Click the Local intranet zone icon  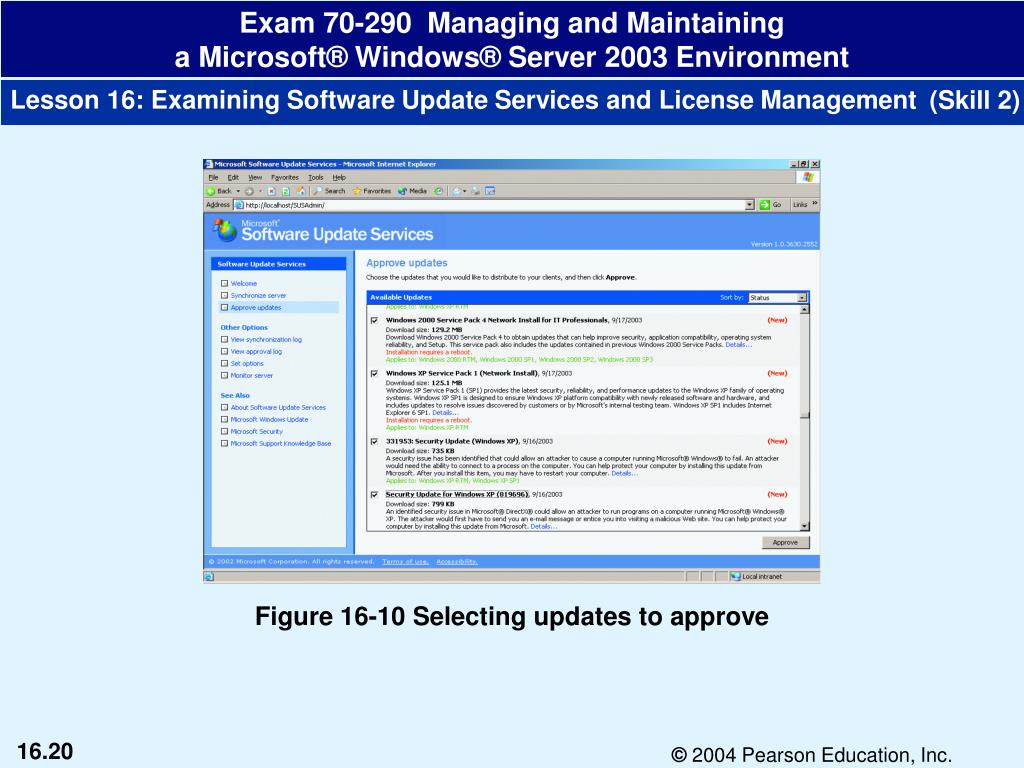coord(735,577)
